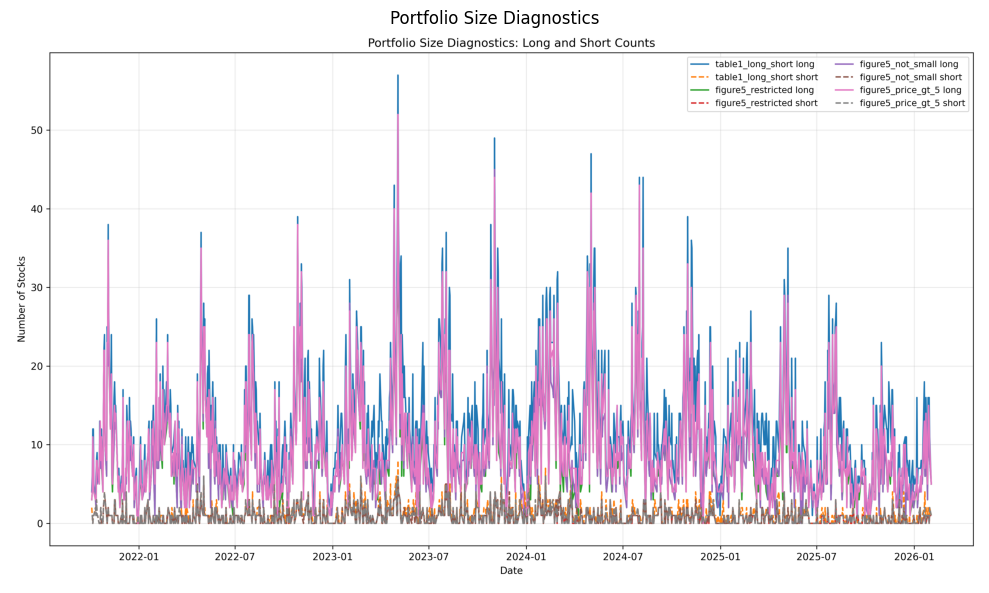This screenshot has width=989, height=593.
Task: Select legend label 'figure5_price_gt_5 short'
Action: coord(913,103)
